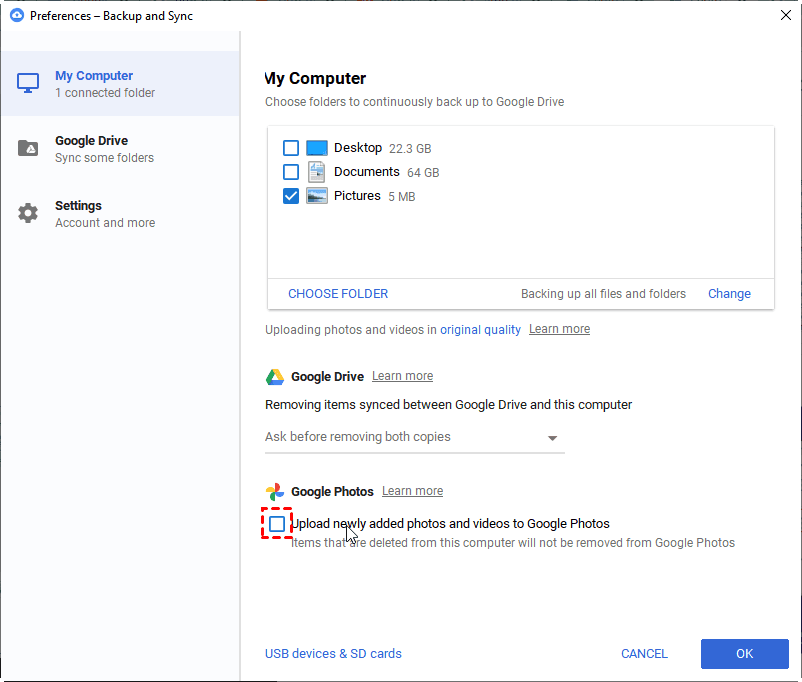Click Change next to backing up files
Viewport: 802px width, 682px height.
coord(729,294)
